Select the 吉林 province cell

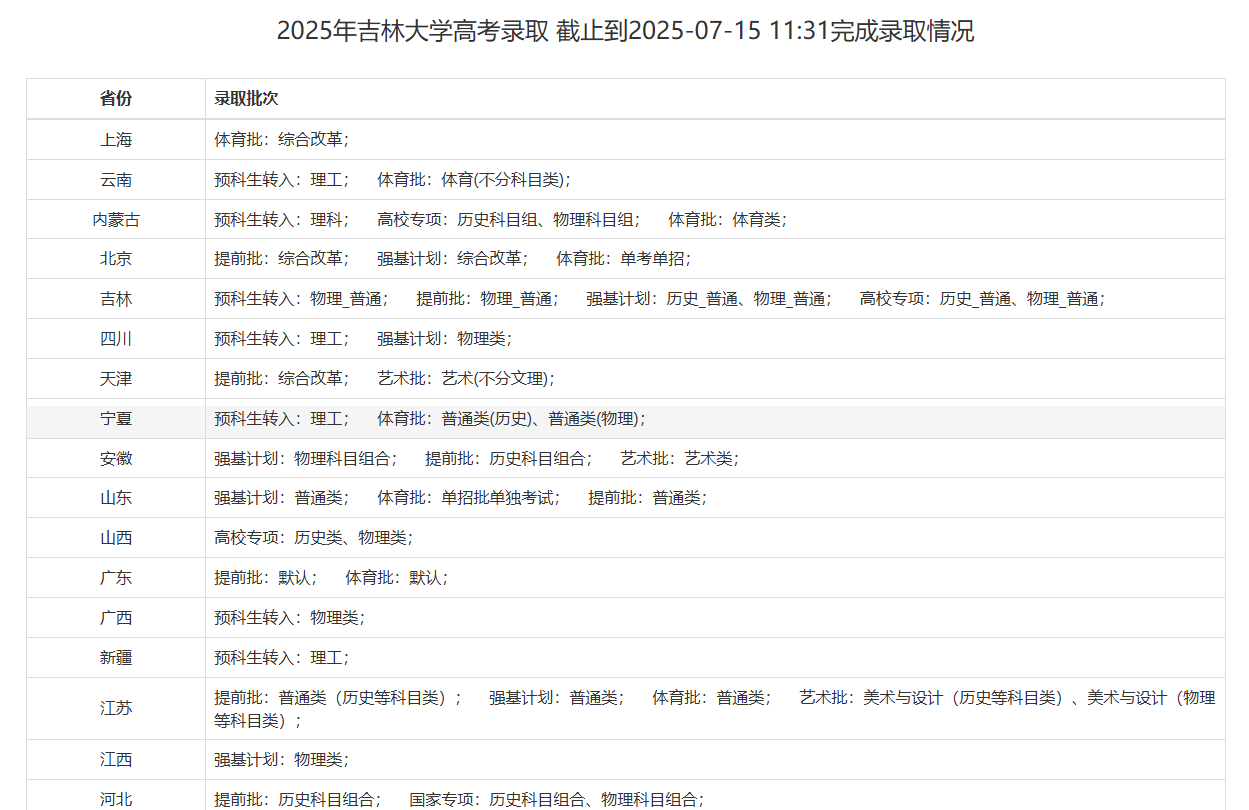tap(116, 299)
